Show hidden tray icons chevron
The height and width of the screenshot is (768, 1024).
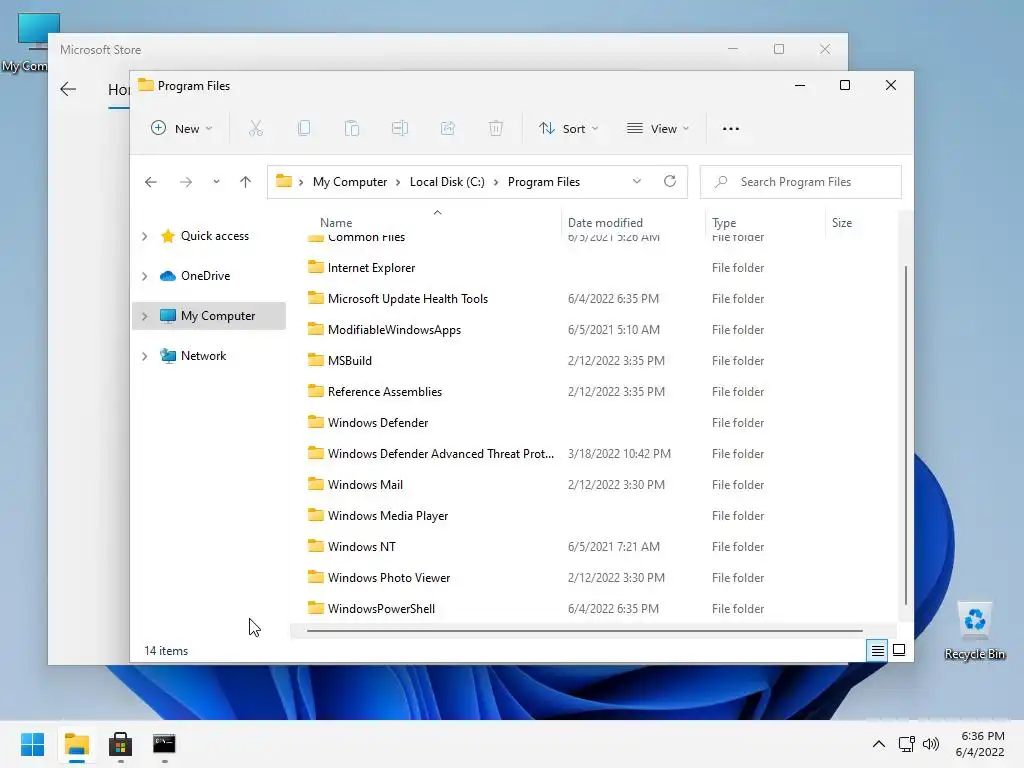click(x=879, y=744)
